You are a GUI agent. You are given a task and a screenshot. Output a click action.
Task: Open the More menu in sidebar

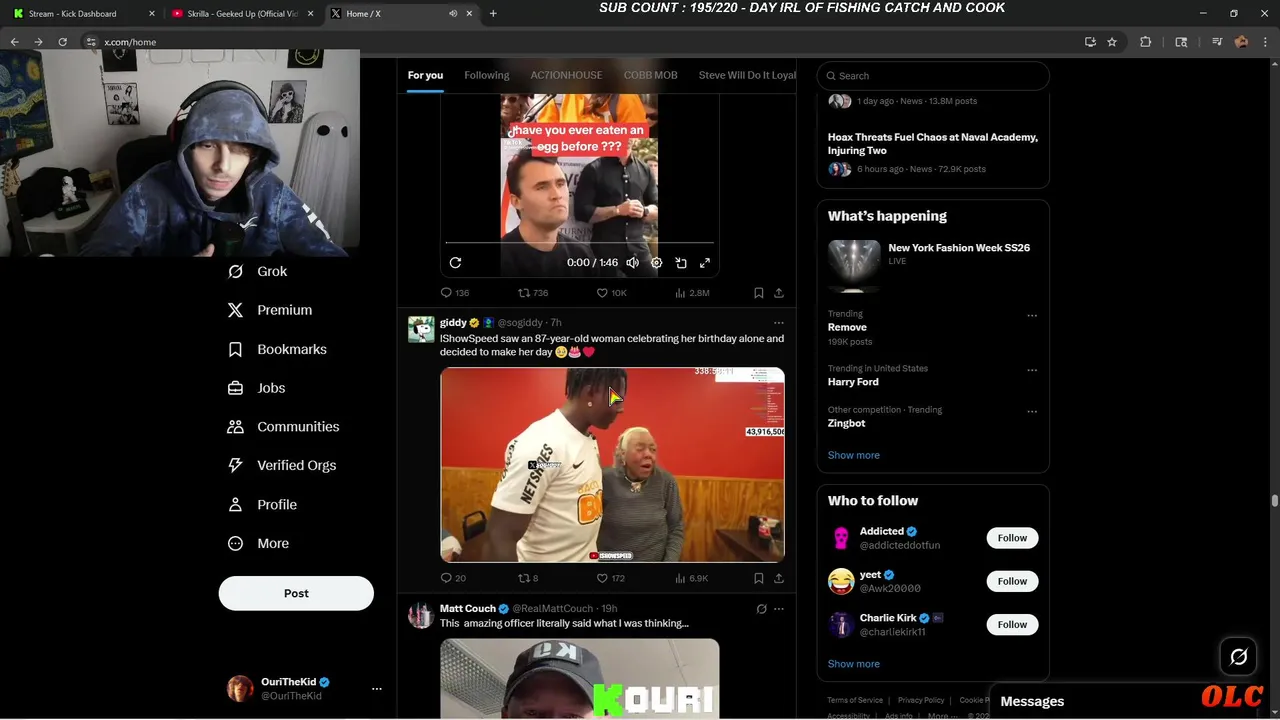coord(259,543)
